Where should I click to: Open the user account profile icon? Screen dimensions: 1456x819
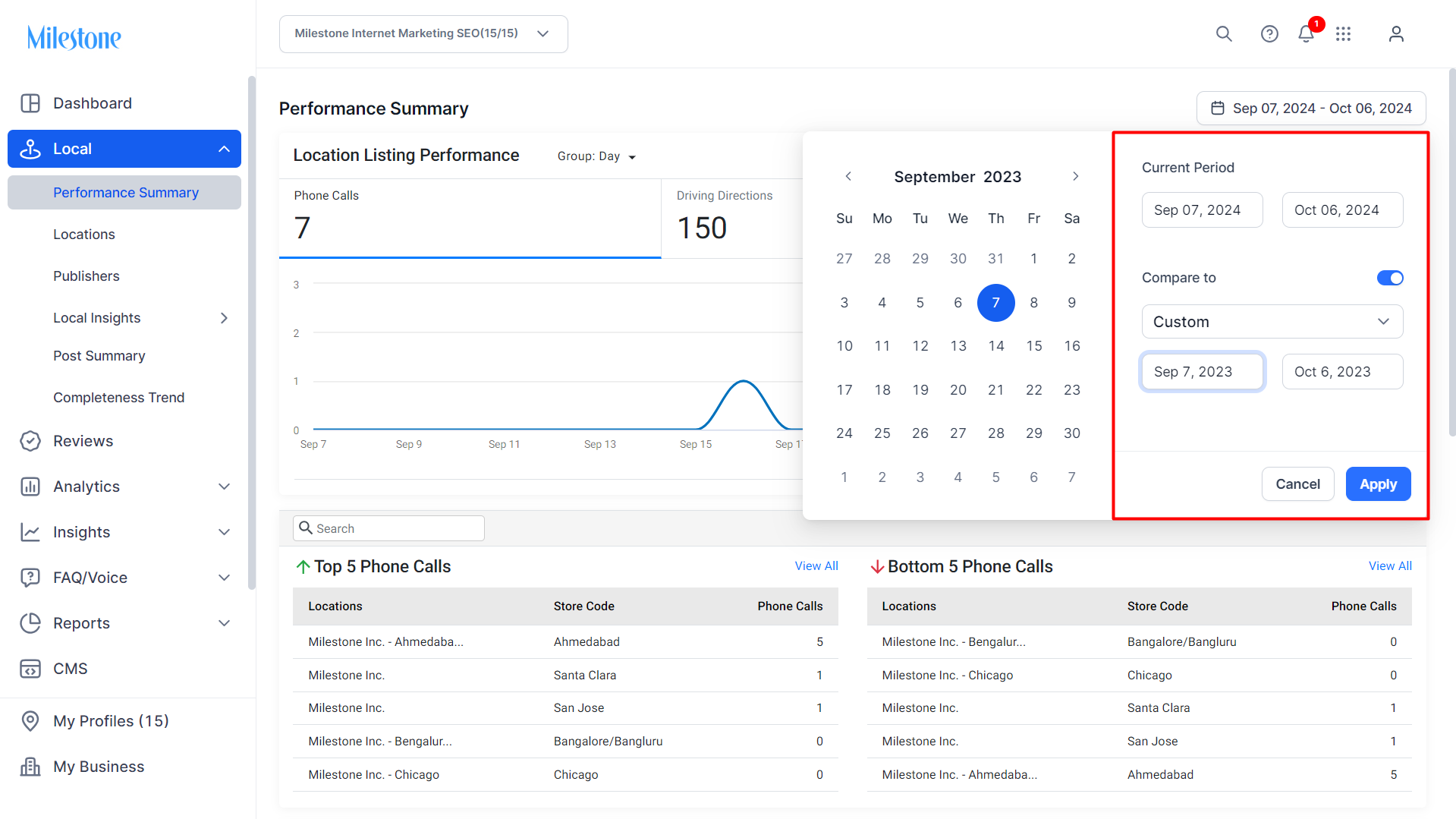(1396, 34)
